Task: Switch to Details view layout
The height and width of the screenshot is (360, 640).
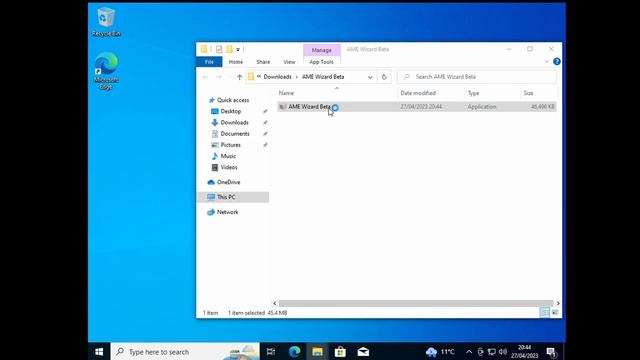Action: (x=544, y=313)
